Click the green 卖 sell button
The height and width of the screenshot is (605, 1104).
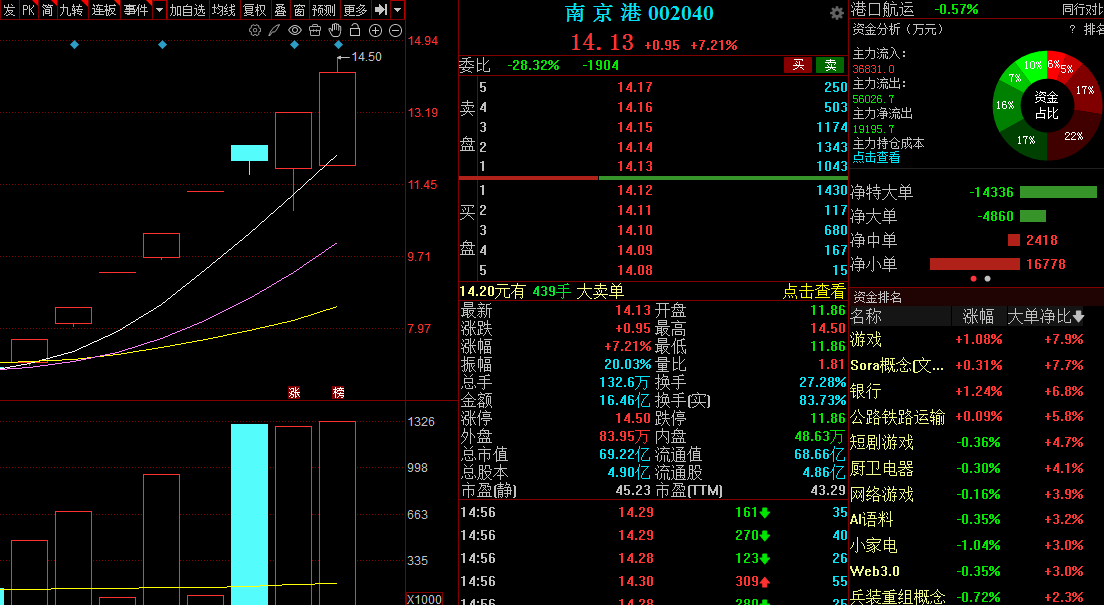point(830,65)
